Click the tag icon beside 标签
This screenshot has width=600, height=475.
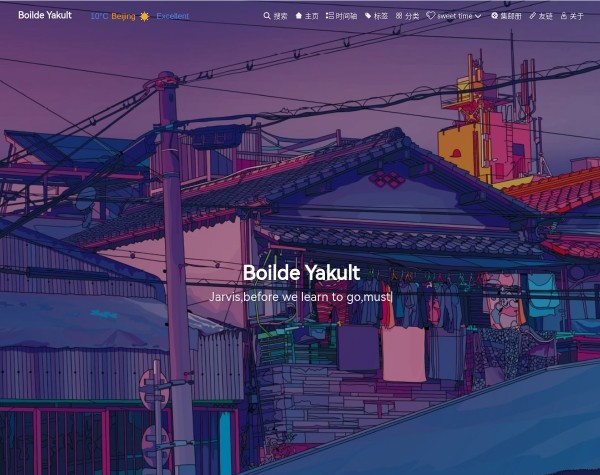(x=368, y=16)
